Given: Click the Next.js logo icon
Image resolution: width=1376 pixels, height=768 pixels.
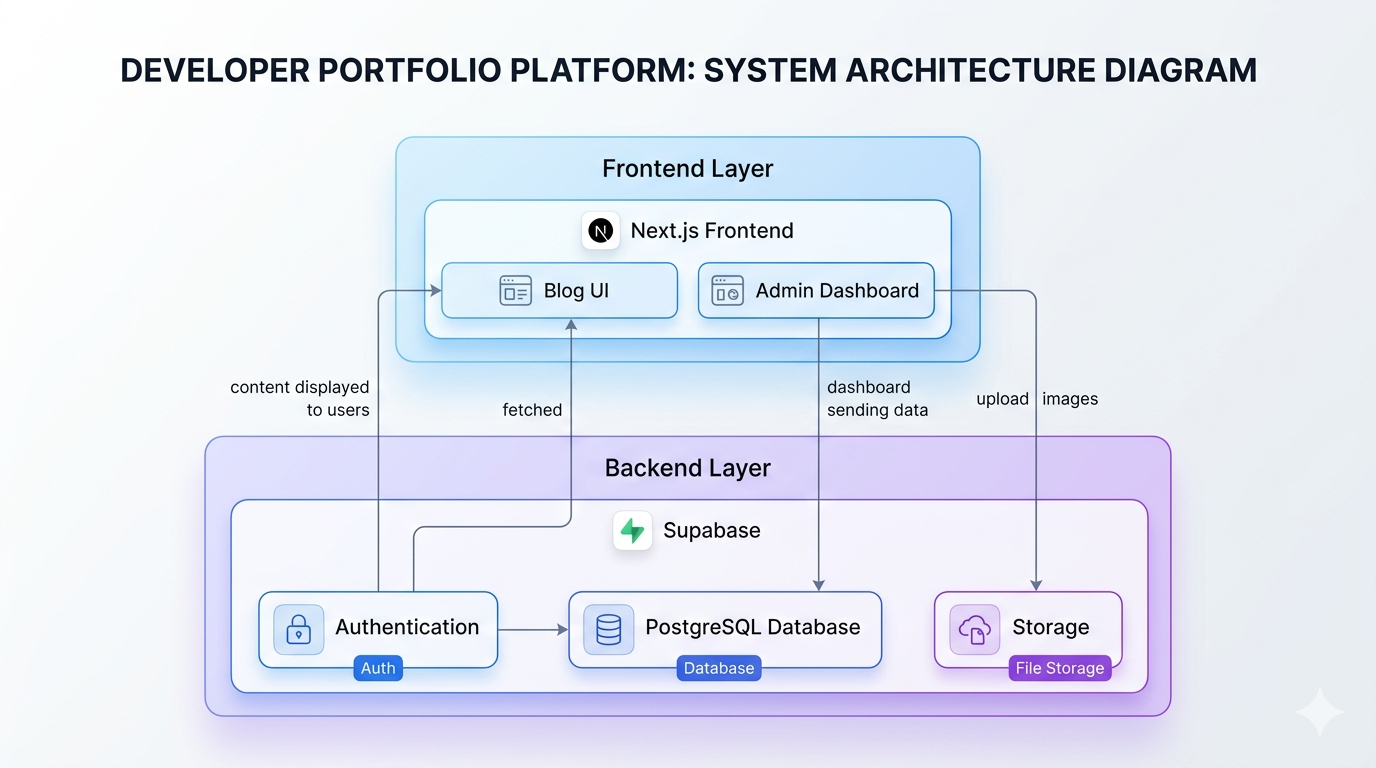Looking at the screenshot, I should (600, 231).
